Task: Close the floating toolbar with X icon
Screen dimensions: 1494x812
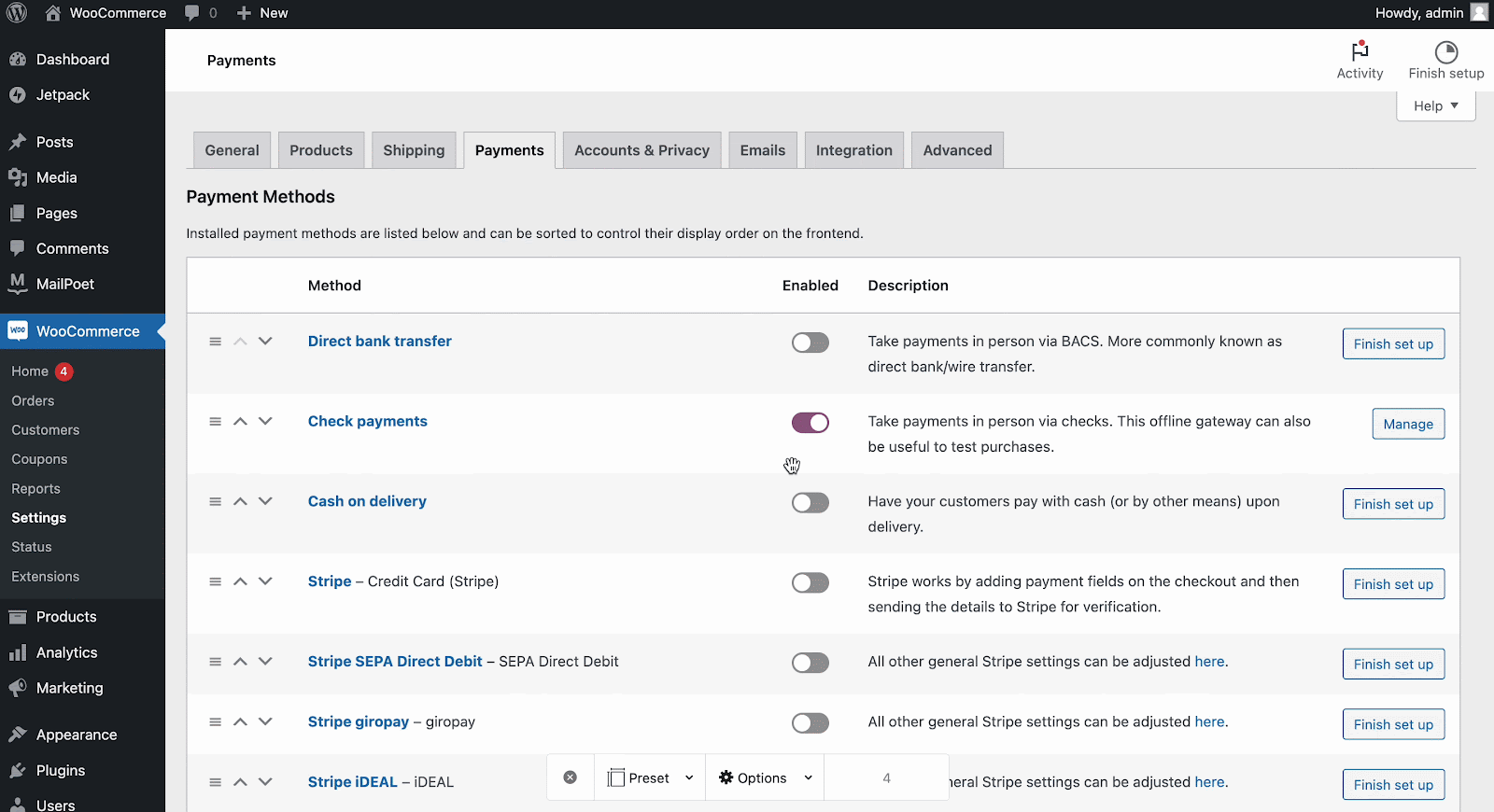Action: pos(571,777)
